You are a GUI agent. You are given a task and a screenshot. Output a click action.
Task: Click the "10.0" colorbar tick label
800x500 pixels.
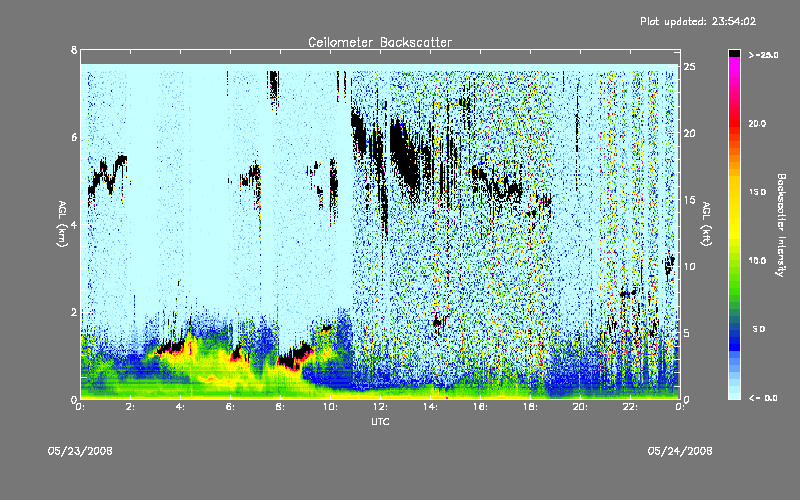tap(757, 260)
